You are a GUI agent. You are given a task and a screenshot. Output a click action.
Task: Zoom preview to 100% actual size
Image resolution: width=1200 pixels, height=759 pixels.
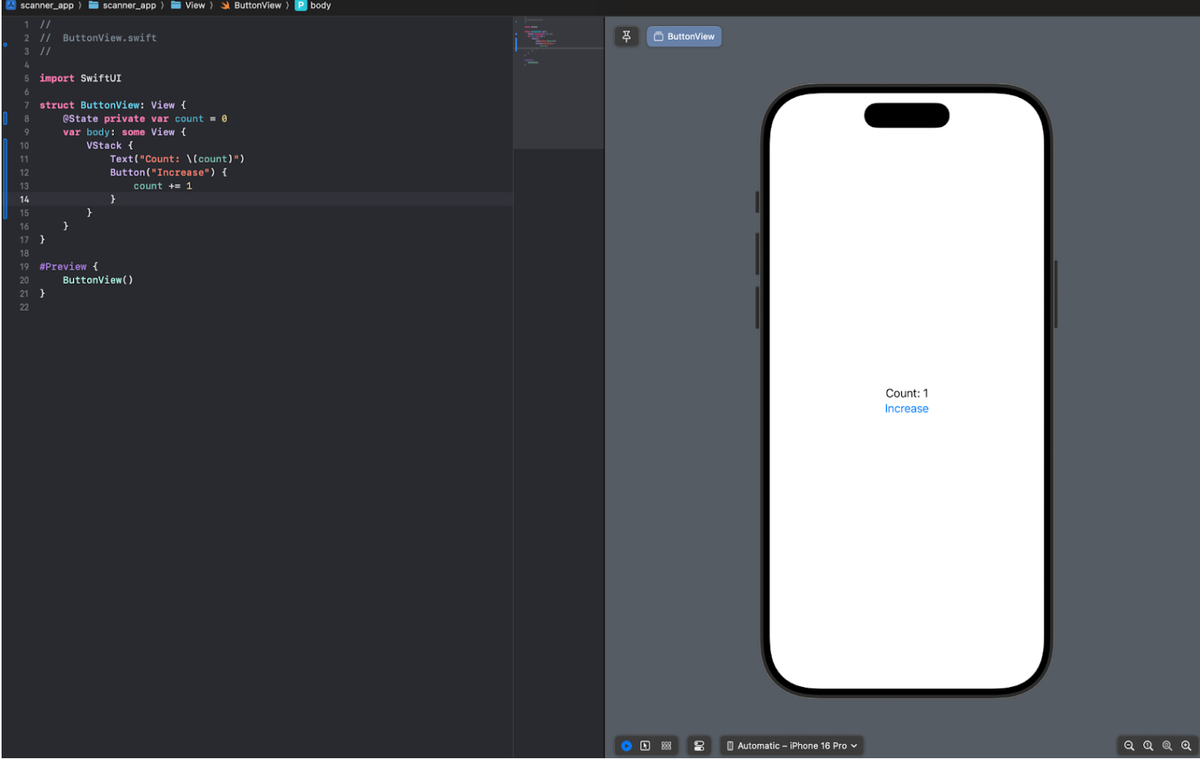(1148, 746)
